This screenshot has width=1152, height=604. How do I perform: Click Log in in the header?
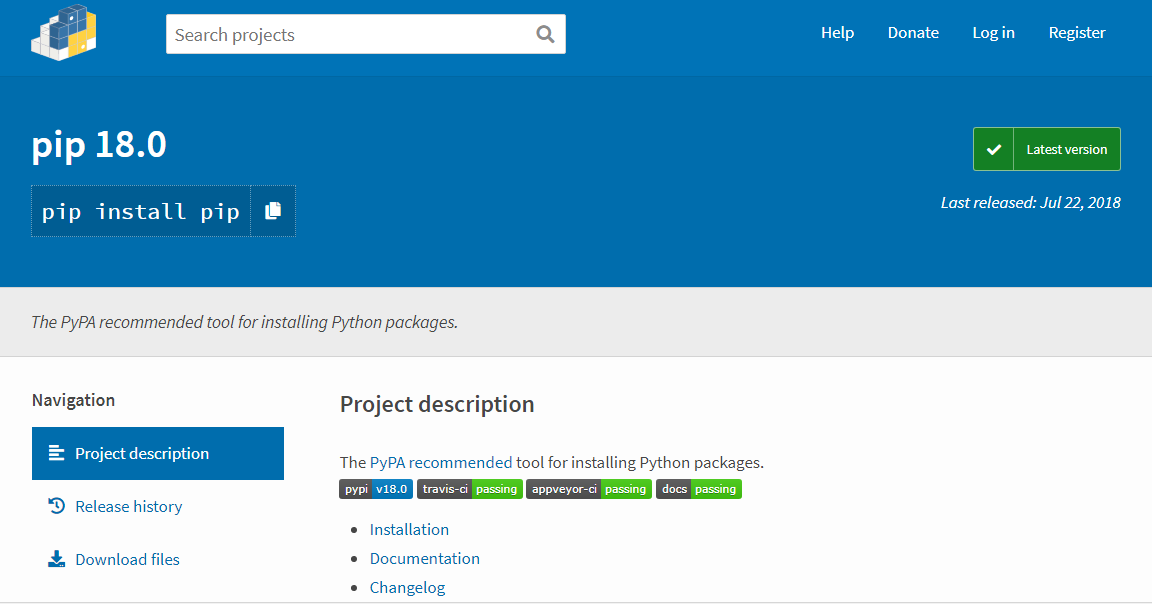coord(993,33)
